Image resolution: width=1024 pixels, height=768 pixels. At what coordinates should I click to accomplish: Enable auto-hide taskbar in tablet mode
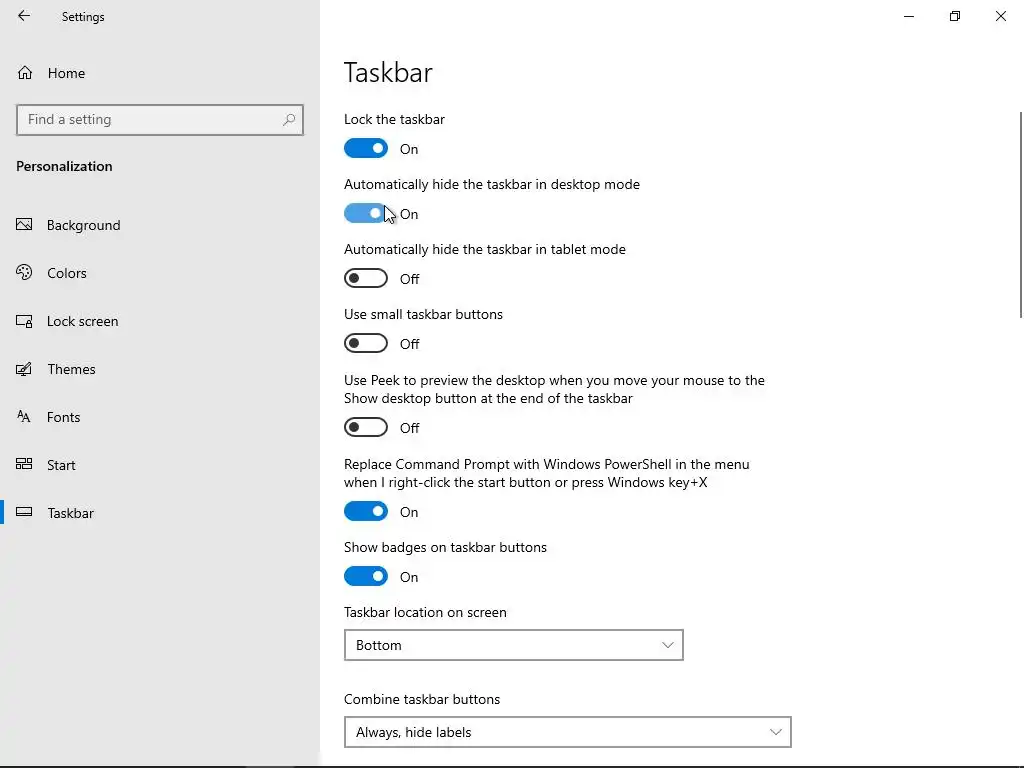click(366, 279)
